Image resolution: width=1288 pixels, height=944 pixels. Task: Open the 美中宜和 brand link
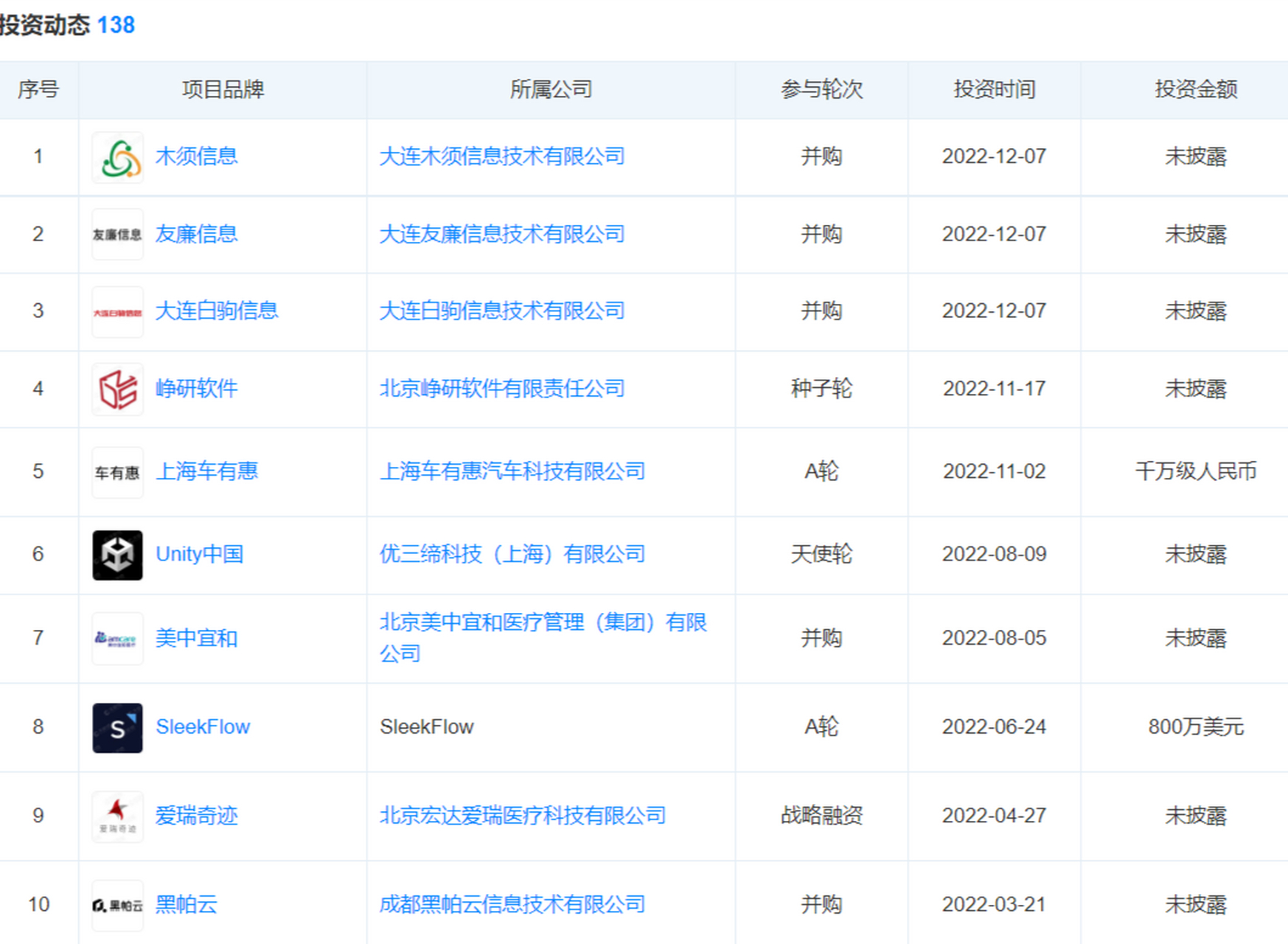196,637
